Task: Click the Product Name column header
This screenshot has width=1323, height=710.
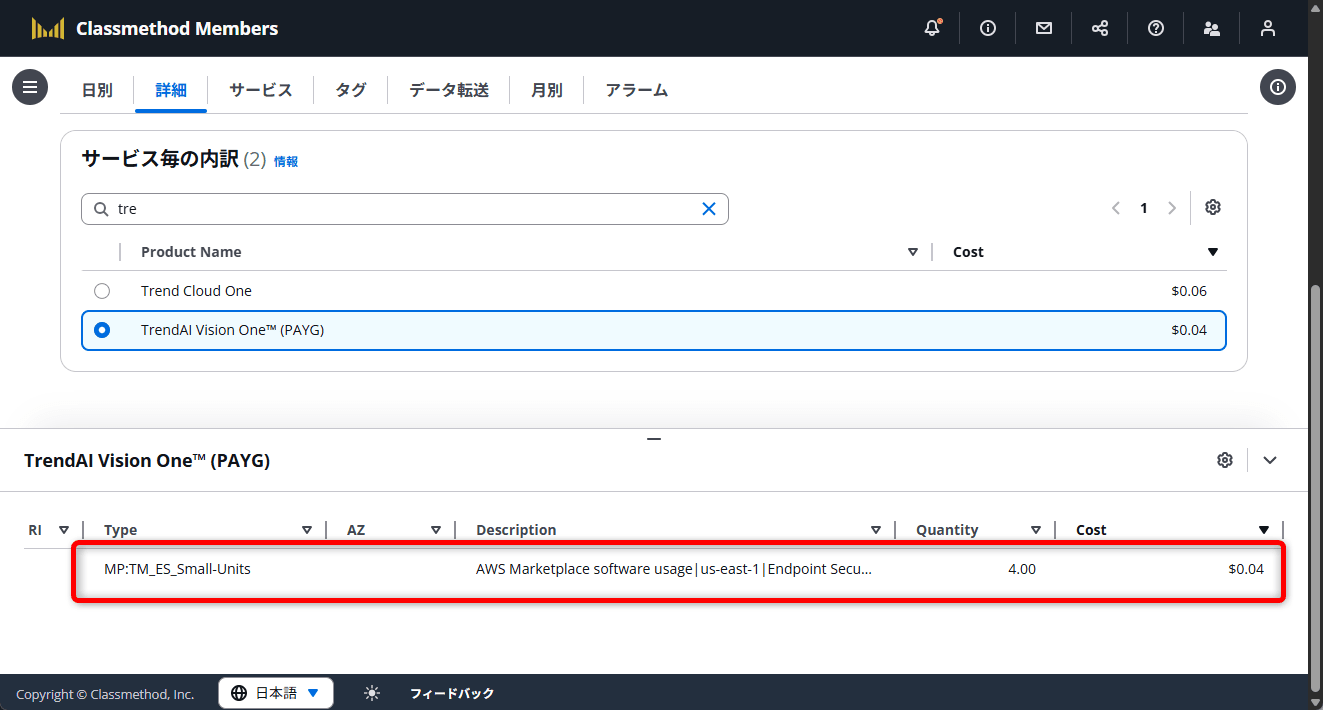Action: click(191, 252)
